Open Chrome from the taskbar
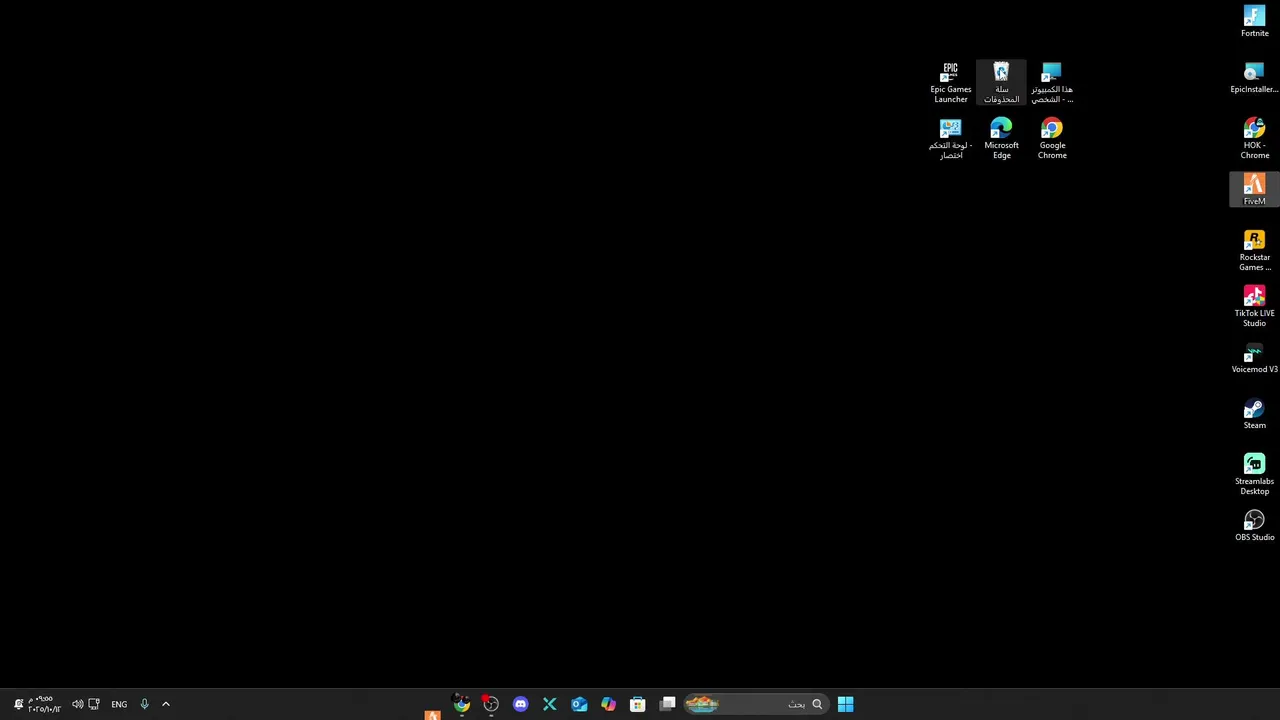This screenshot has width=1280, height=720. (461, 704)
